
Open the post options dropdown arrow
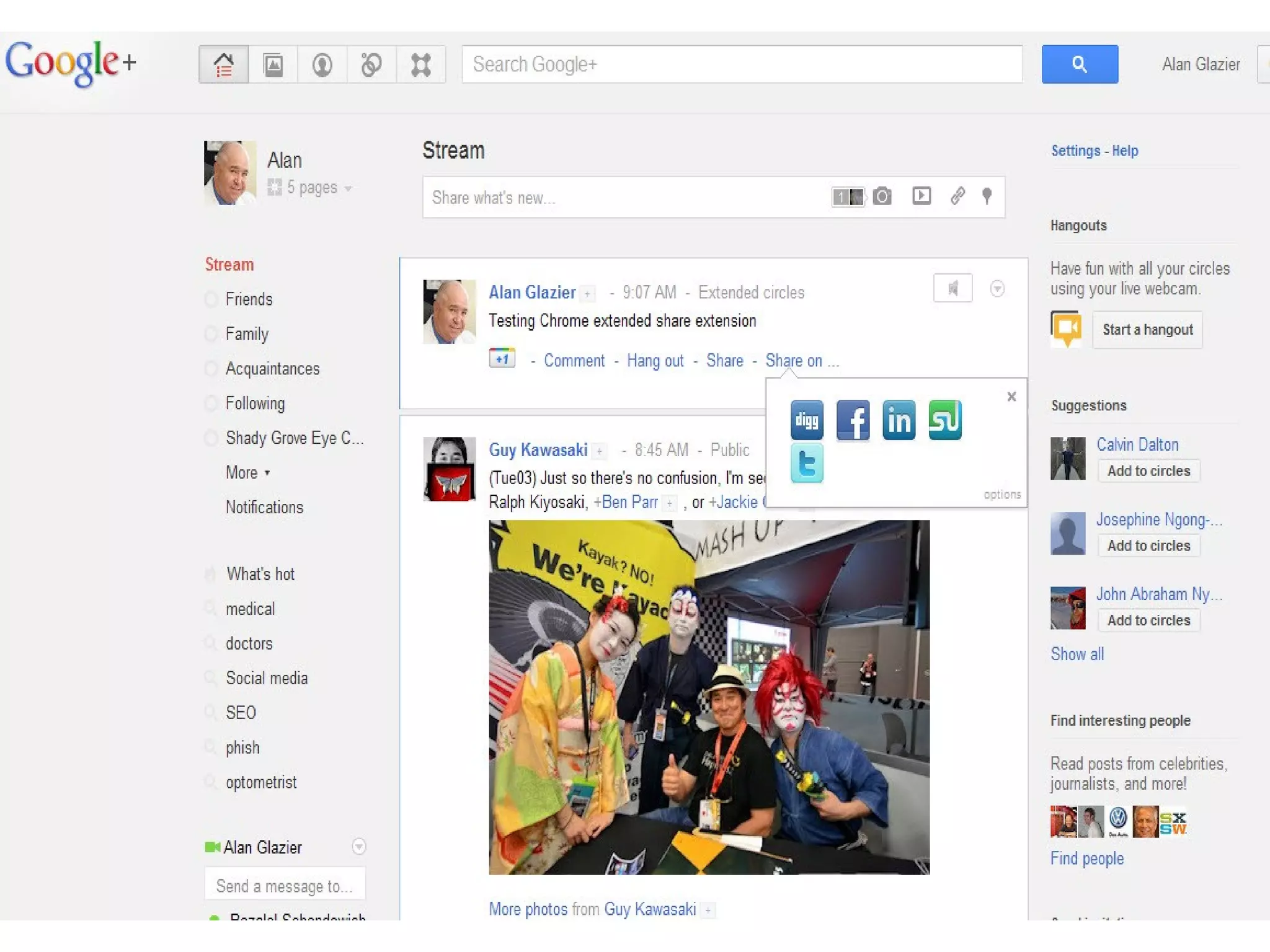[997, 289]
